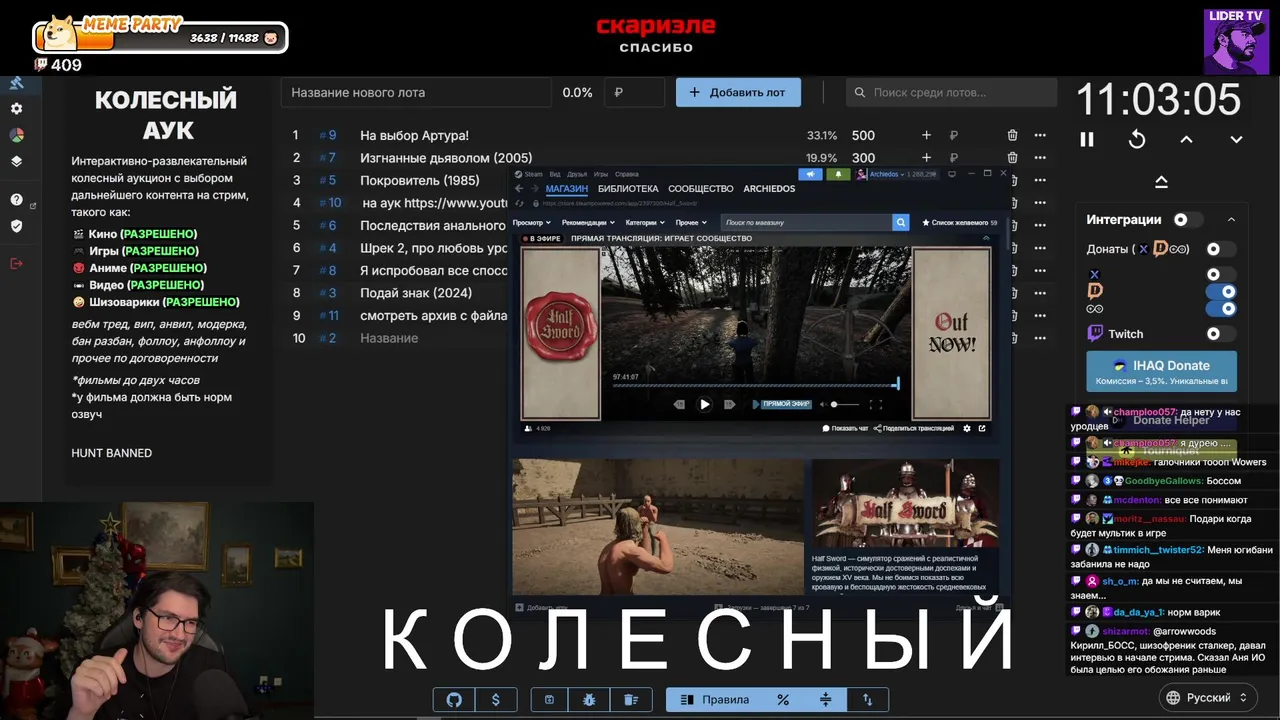The height and width of the screenshot is (720, 1280).
Task: Click the Steam announcements megaphone button
Action: [809, 174]
